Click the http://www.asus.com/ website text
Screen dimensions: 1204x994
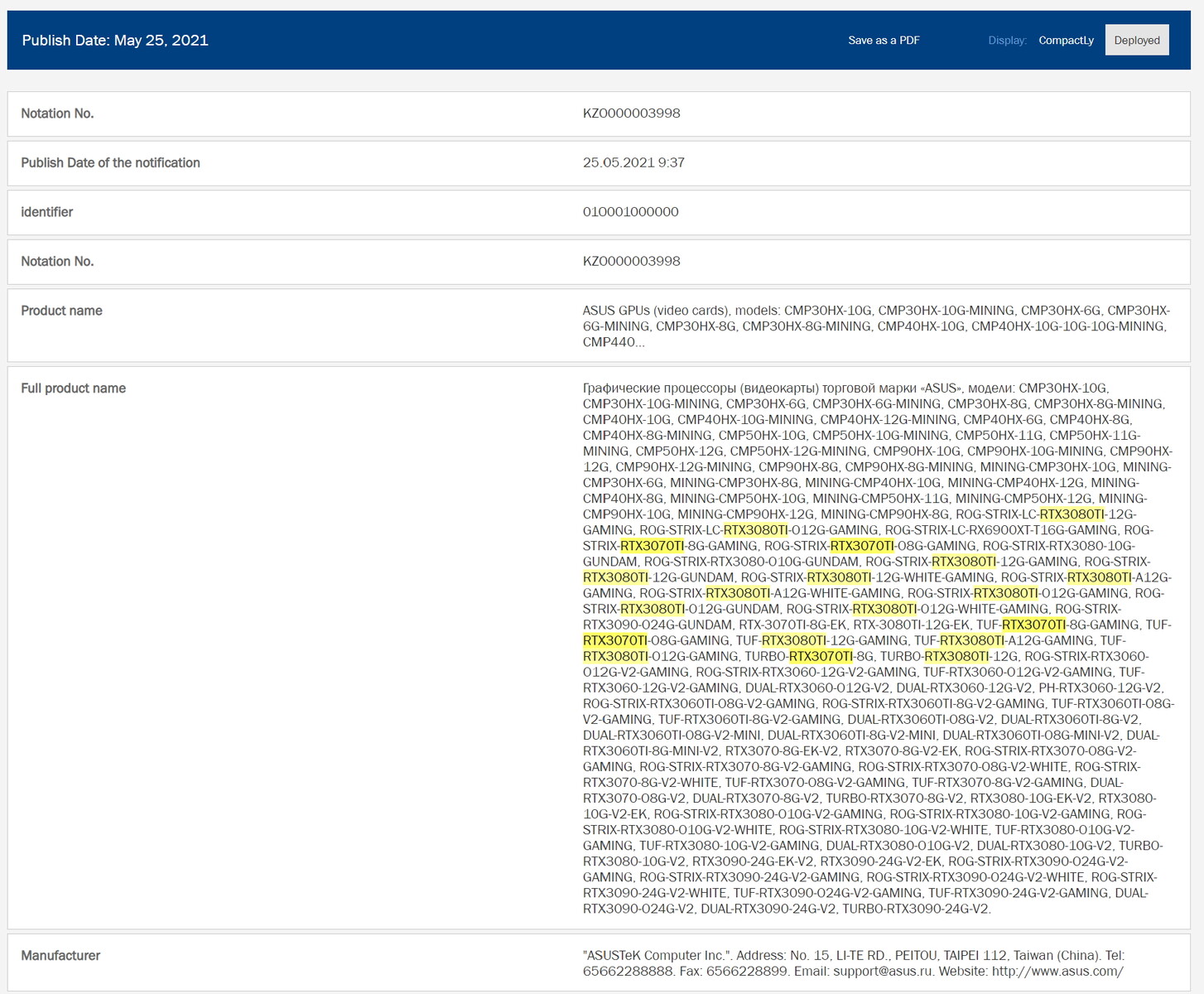pyautogui.click(x=1057, y=972)
